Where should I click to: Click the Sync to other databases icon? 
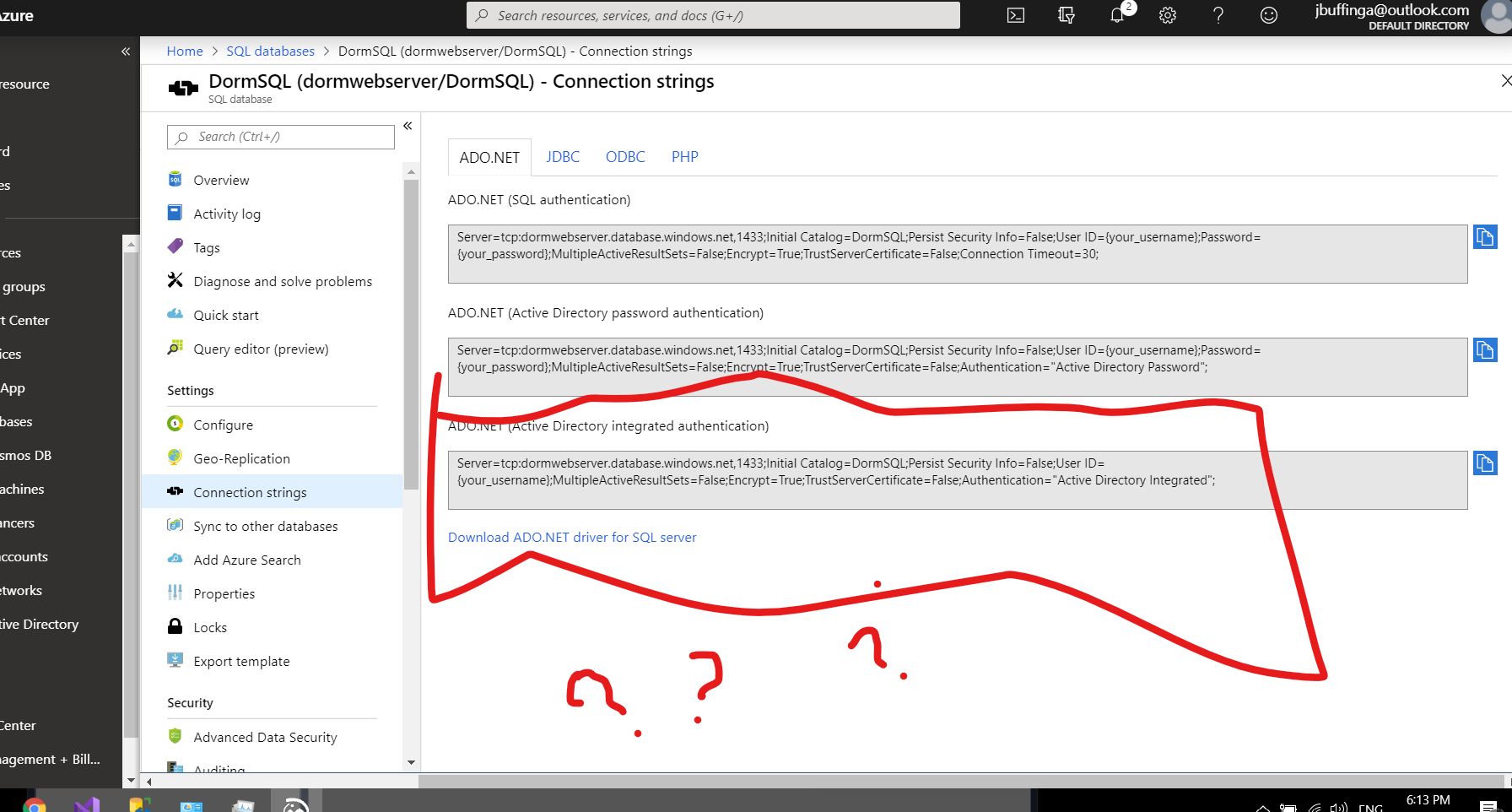click(175, 525)
